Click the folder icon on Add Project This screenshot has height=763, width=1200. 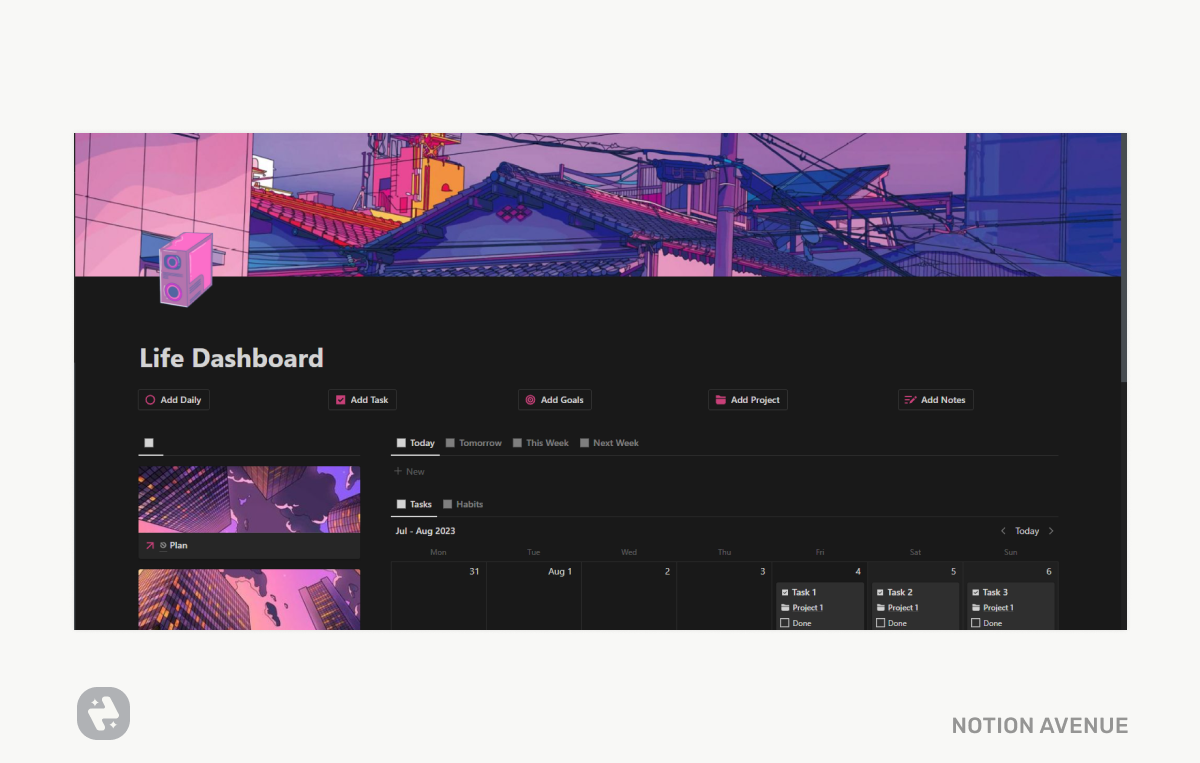tap(721, 399)
